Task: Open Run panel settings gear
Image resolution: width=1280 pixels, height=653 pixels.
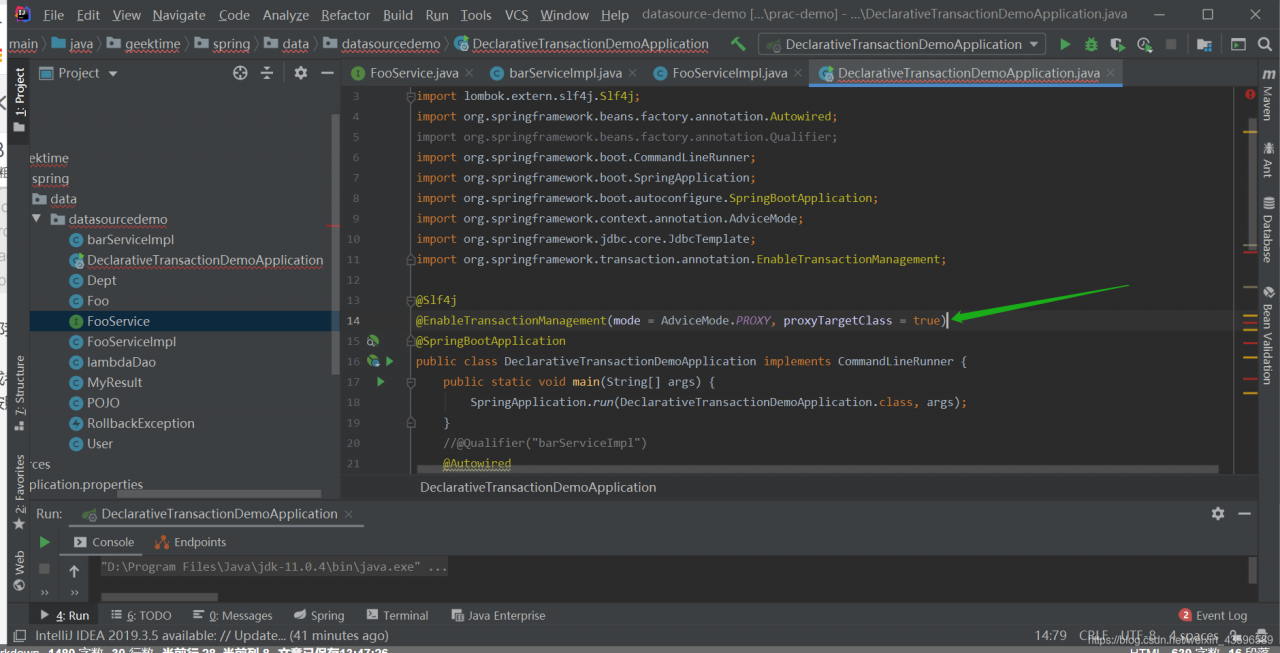Action: (x=1217, y=513)
